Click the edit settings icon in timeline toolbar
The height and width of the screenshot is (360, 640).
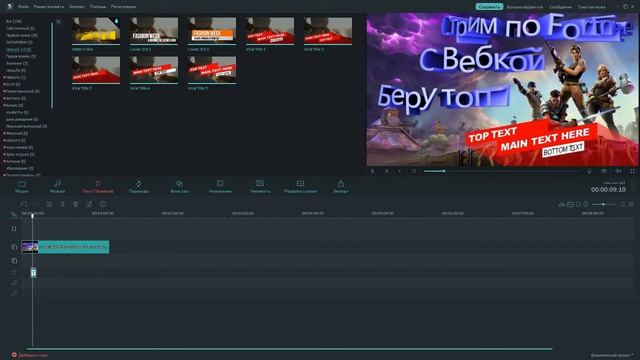click(x=49, y=204)
